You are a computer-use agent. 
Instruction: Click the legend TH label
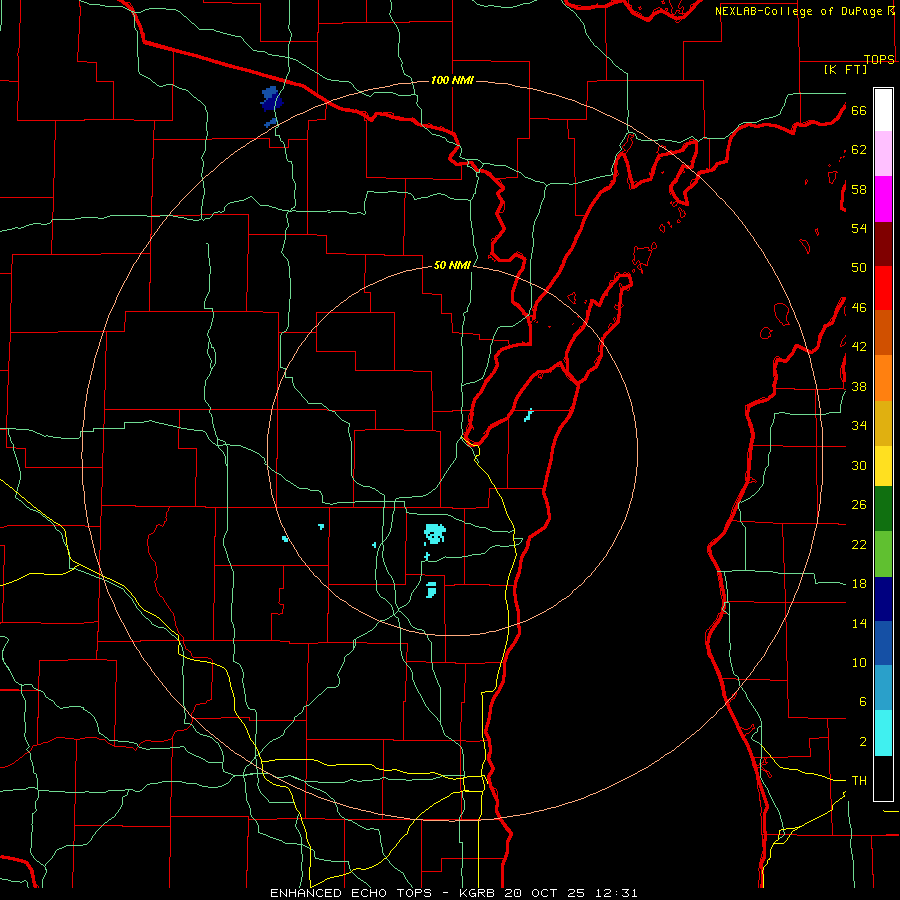pyautogui.click(x=859, y=781)
